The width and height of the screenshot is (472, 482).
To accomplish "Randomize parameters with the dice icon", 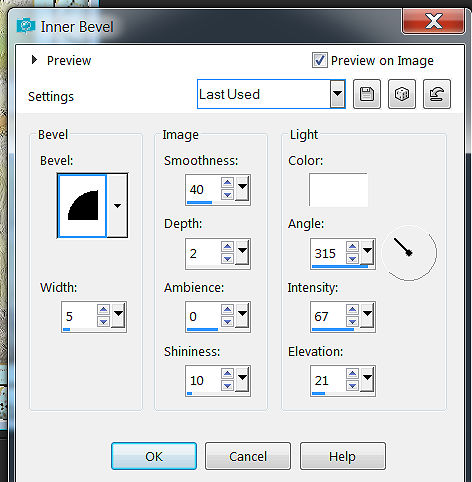I will (x=402, y=94).
